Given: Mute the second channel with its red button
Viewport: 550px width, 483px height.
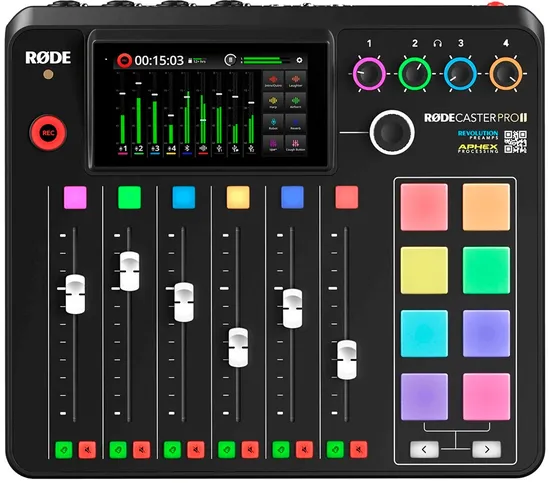Looking at the screenshot, I should pos(141,450).
